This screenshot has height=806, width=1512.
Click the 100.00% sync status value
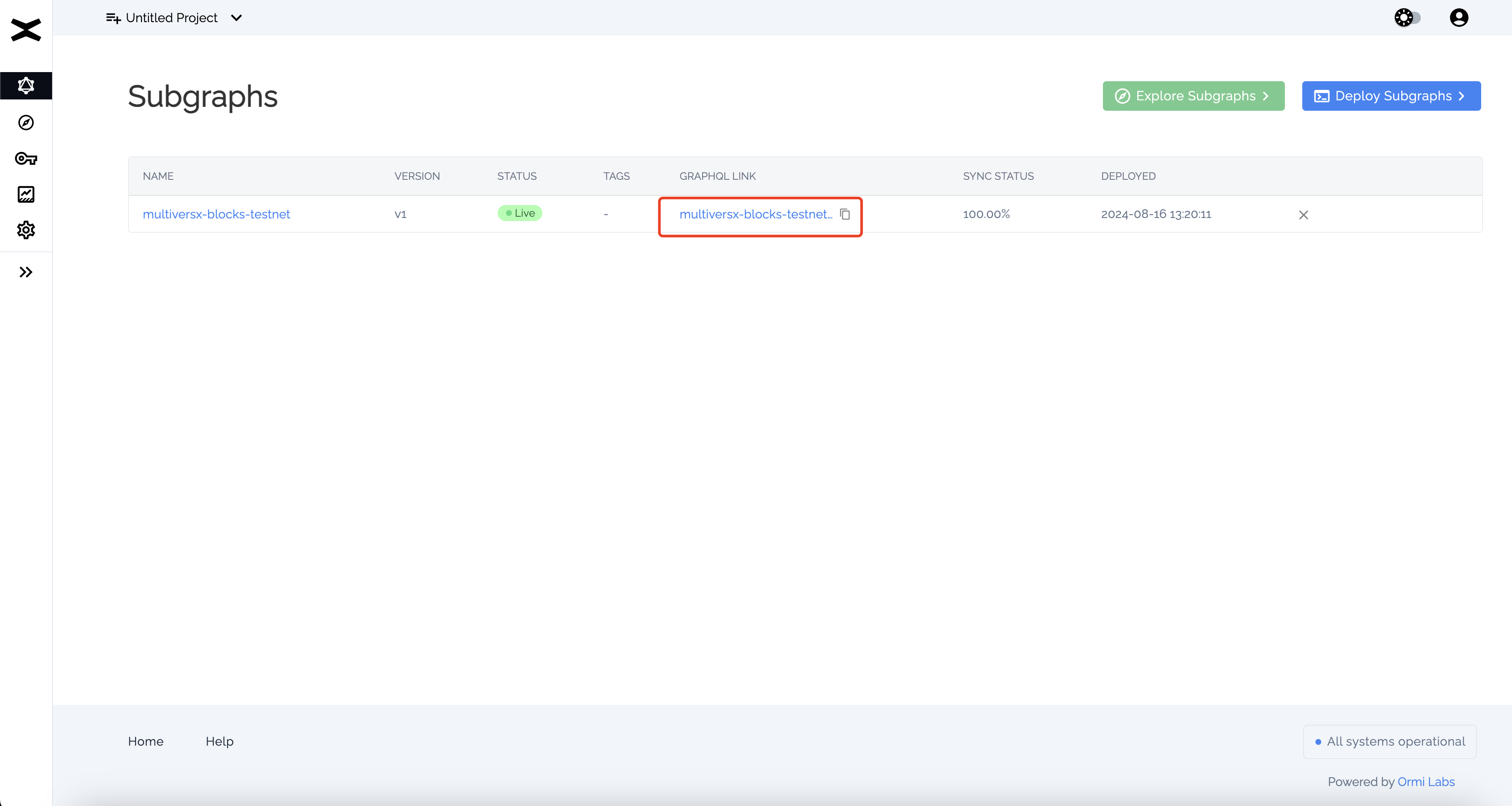click(x=986, y=214)
